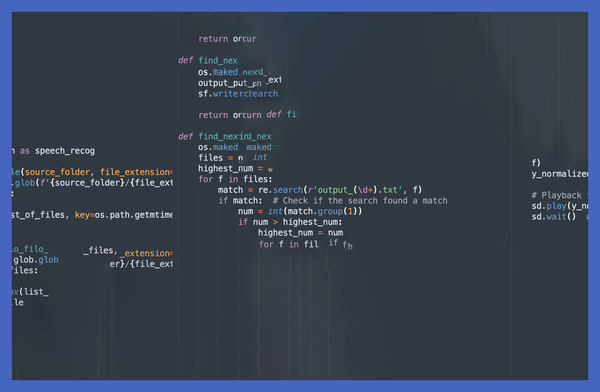Click the 'return orcur' line at top
This screenshot has height=392, width=600.
pos(227,39)
